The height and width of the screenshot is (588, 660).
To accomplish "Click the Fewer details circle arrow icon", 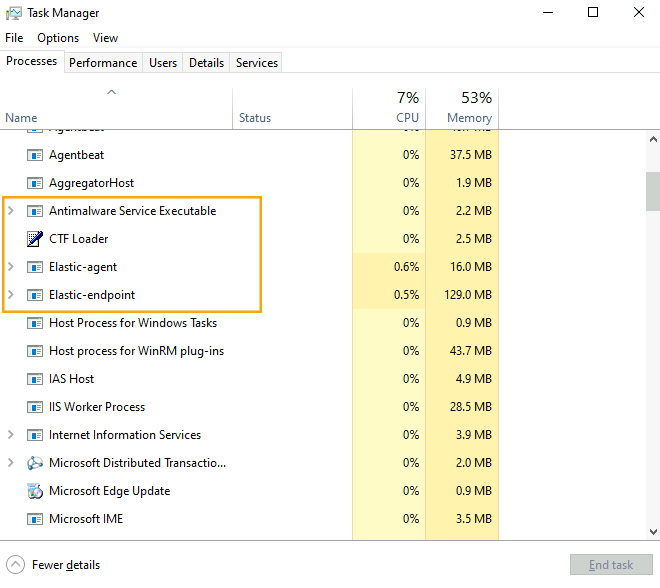I will (x=16, y=565).
